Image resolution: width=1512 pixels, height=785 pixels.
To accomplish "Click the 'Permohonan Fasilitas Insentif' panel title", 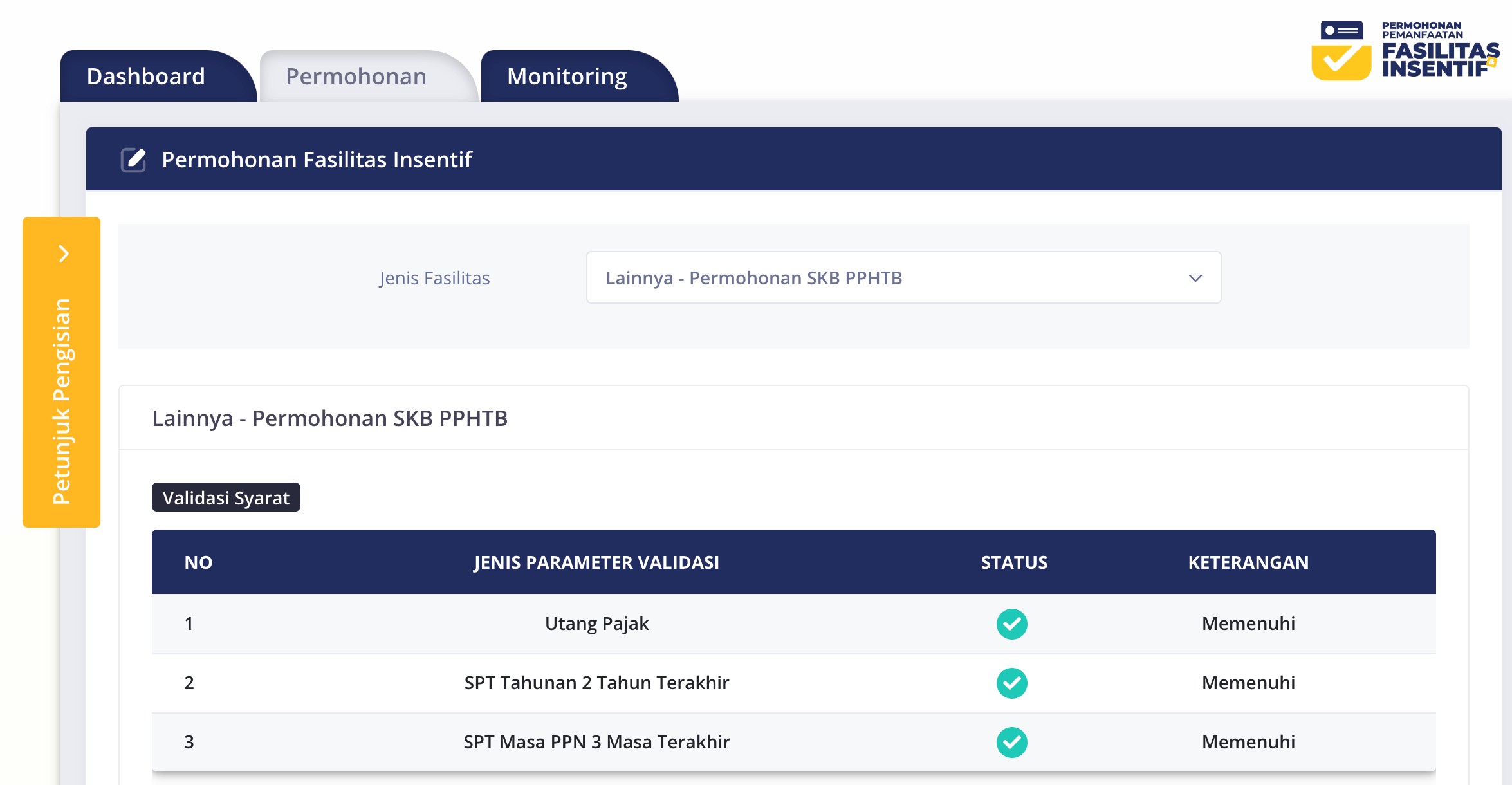I will click(317, 160).
